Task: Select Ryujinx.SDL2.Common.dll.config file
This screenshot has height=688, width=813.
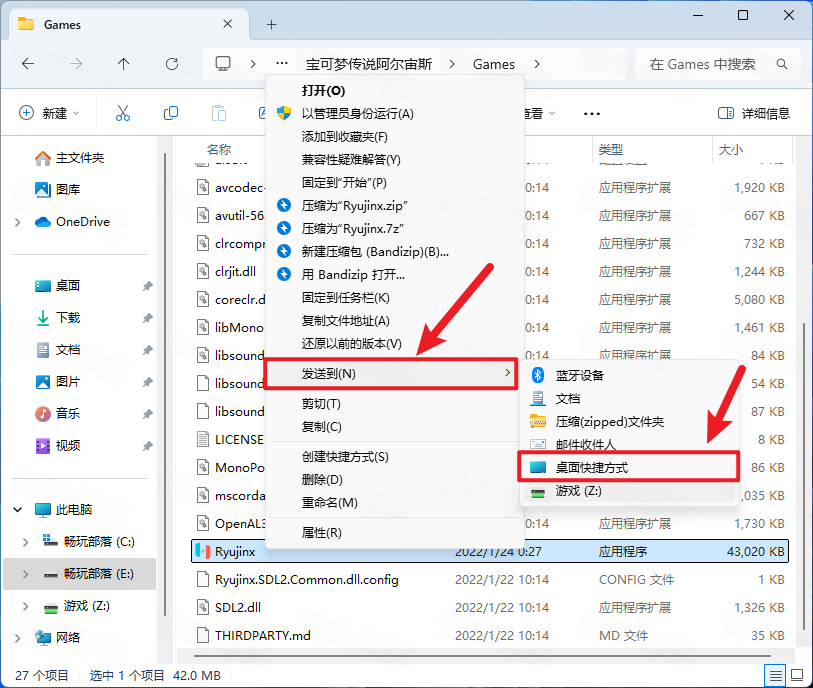Action: point(489,579)
